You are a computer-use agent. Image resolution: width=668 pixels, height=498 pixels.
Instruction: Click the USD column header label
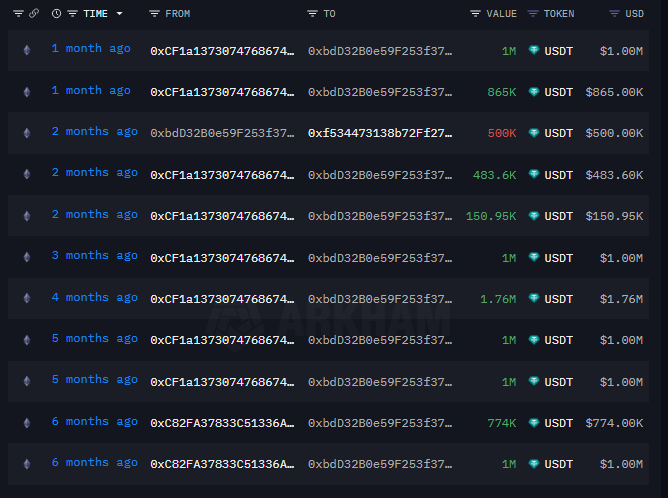pyautogui.click(x=634, y=14)
